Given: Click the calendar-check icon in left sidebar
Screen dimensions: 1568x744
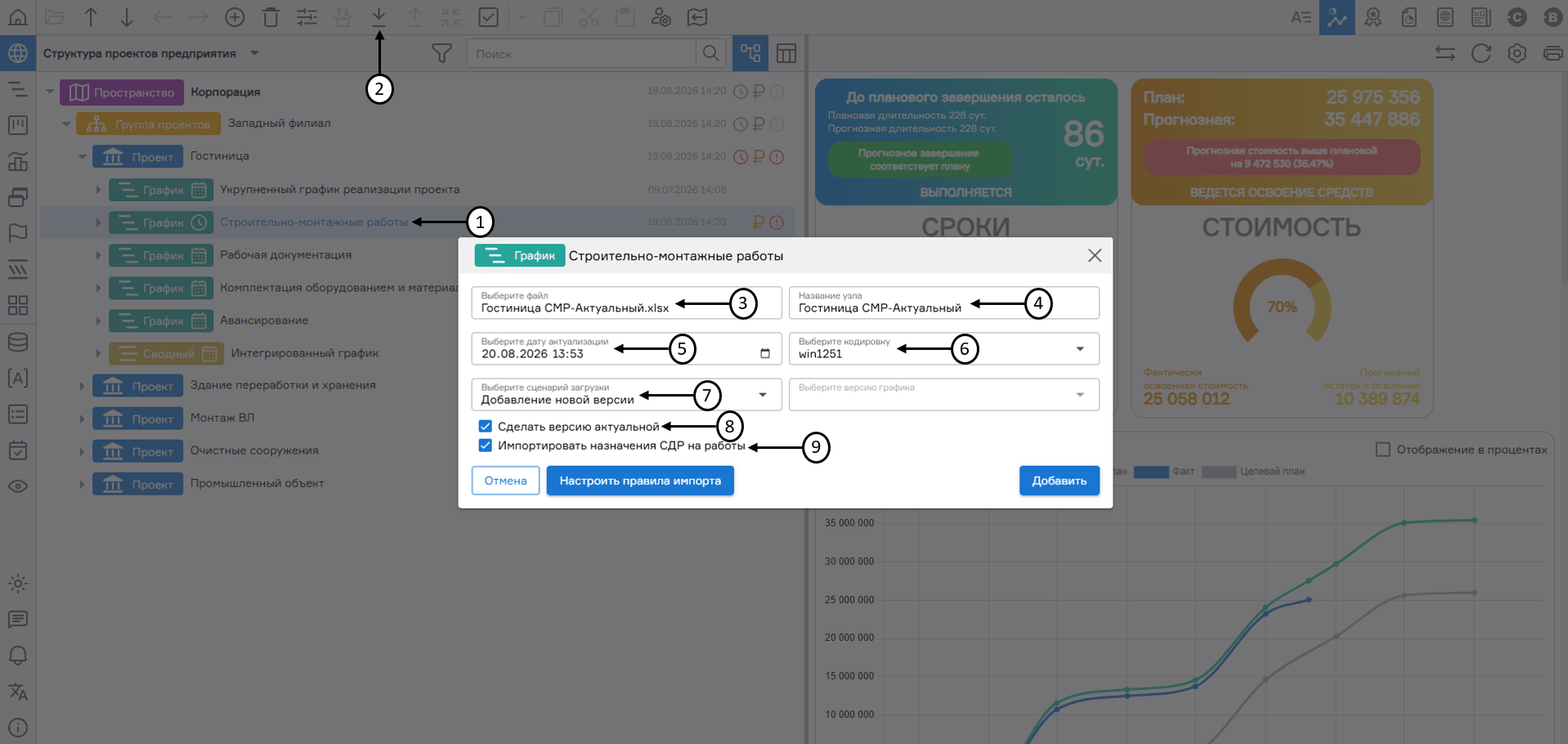Looking at the screenshot, I should pyautogui.click(x=18, y=450).
